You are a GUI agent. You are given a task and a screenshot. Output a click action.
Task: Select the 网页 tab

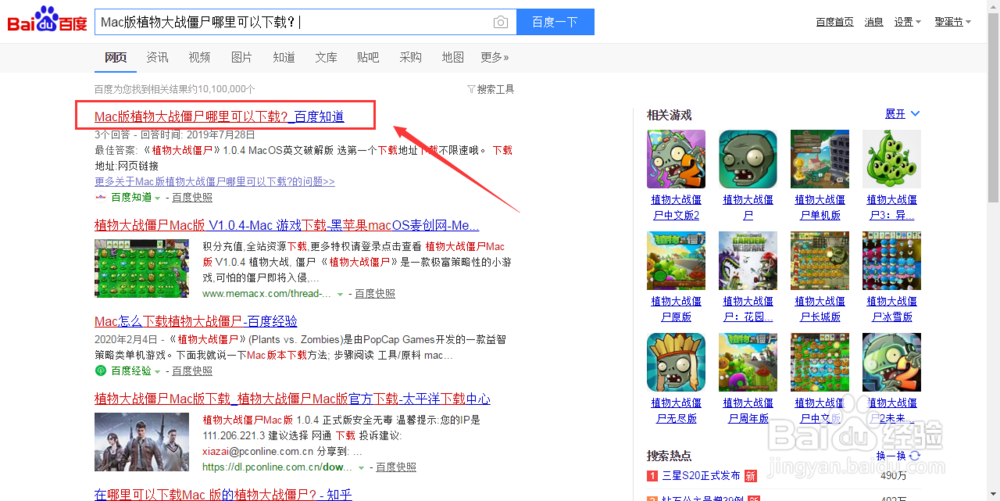tap(115, 57)
